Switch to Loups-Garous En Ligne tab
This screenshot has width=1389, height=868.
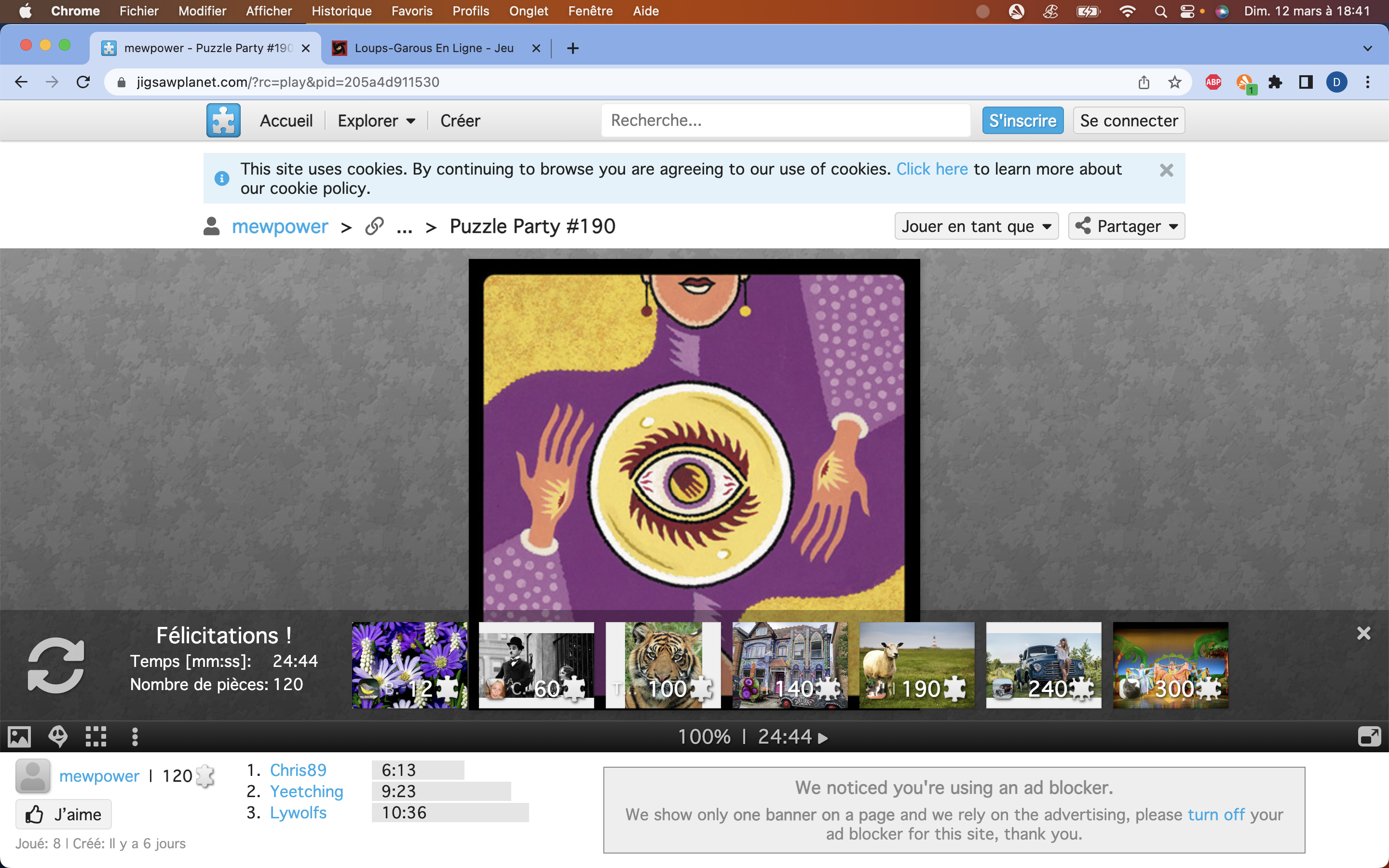(434, 48)
